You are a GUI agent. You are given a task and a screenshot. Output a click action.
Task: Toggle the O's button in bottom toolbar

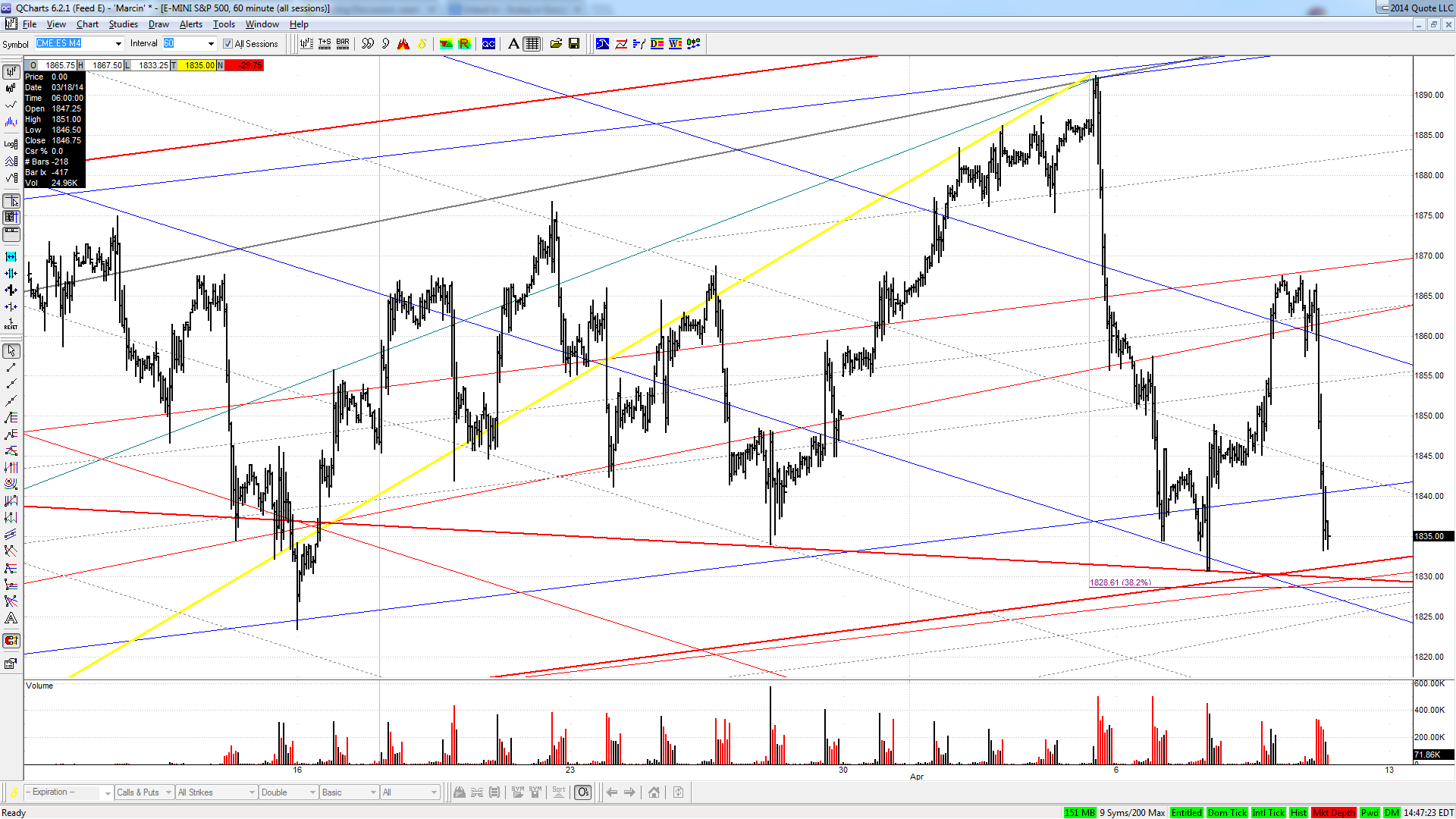click(583, 792)
